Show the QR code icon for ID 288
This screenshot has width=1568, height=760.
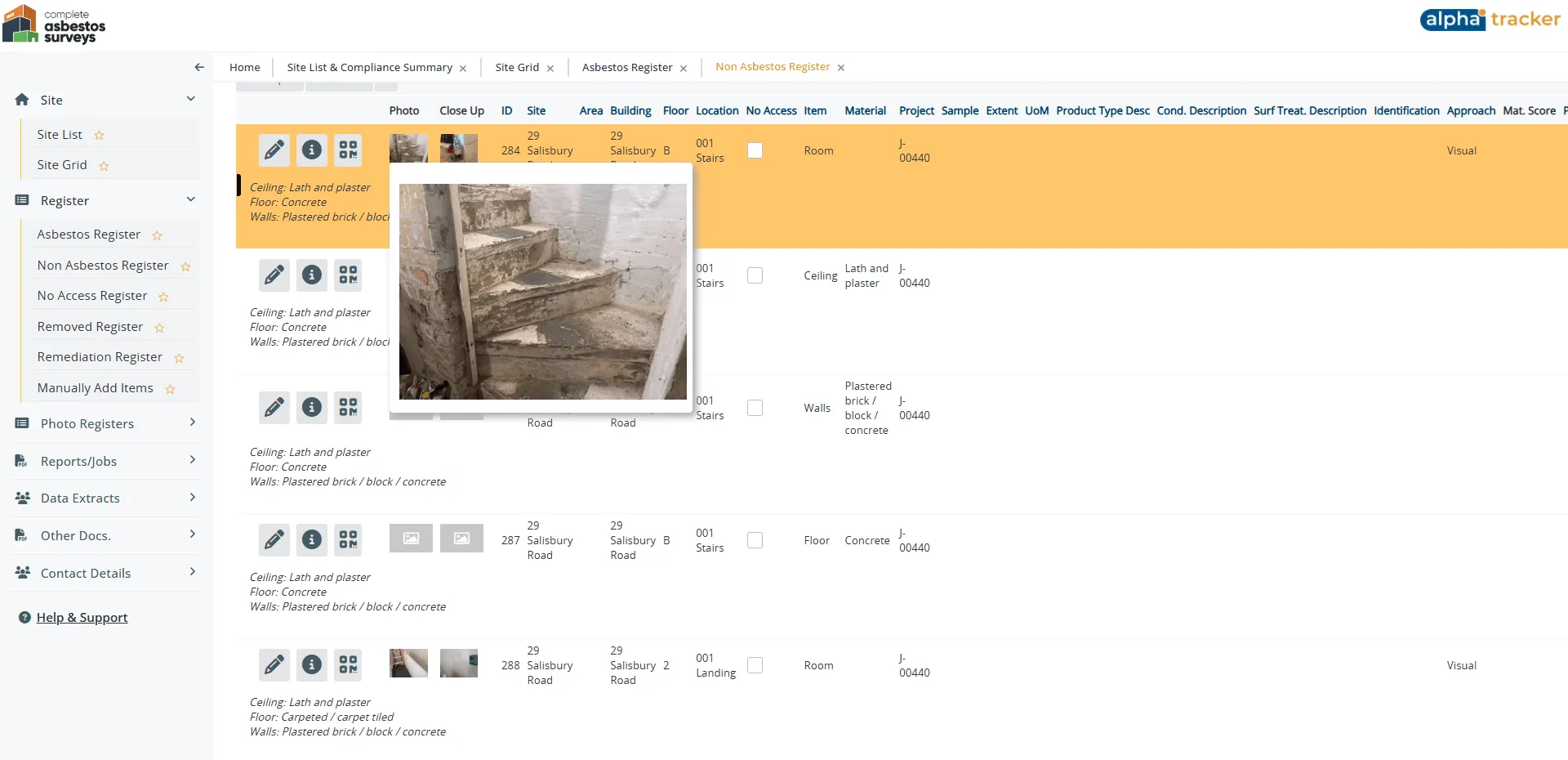pyautogui.click(x=349, y=665)
